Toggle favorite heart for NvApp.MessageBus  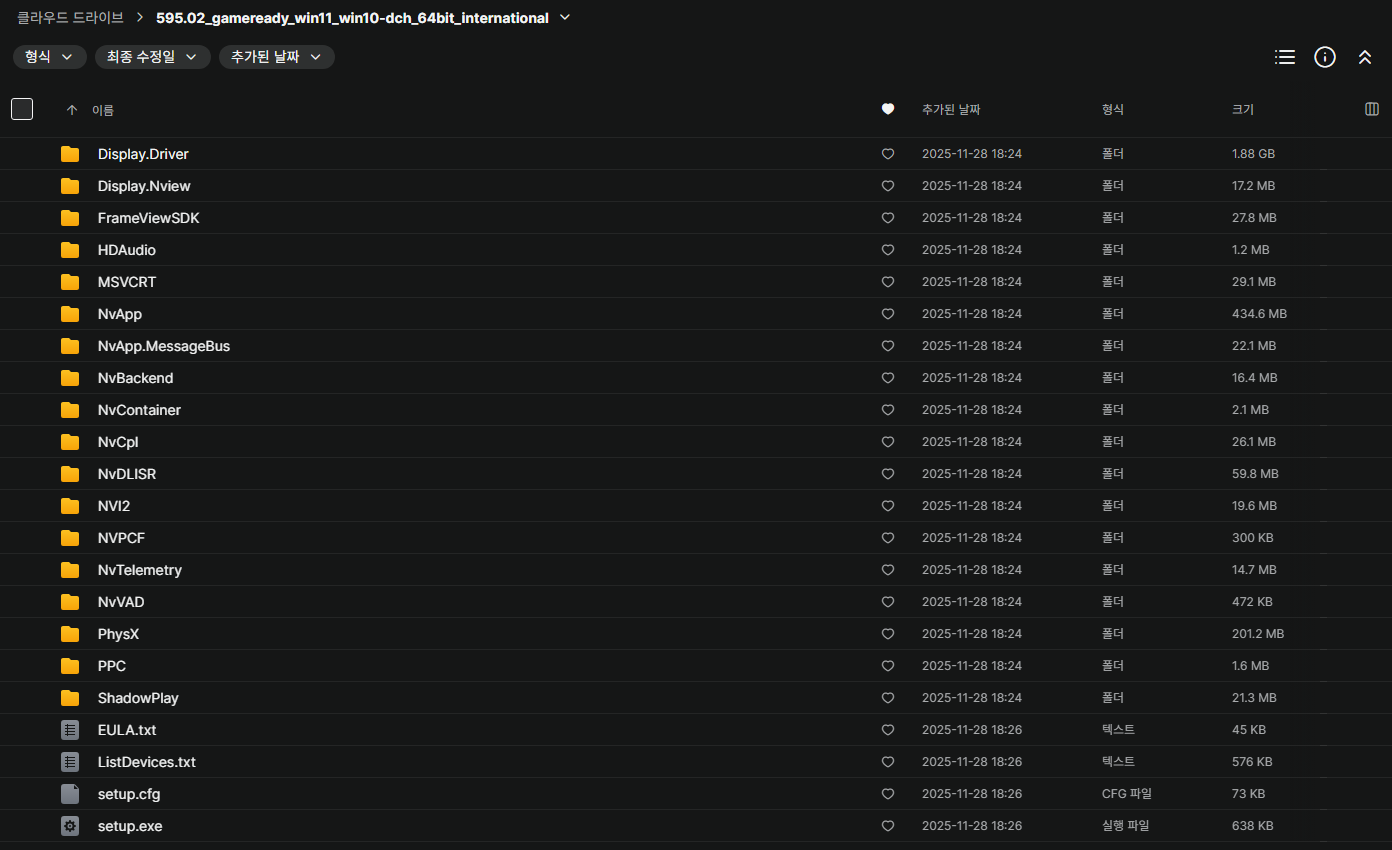[x=888, y=346]
